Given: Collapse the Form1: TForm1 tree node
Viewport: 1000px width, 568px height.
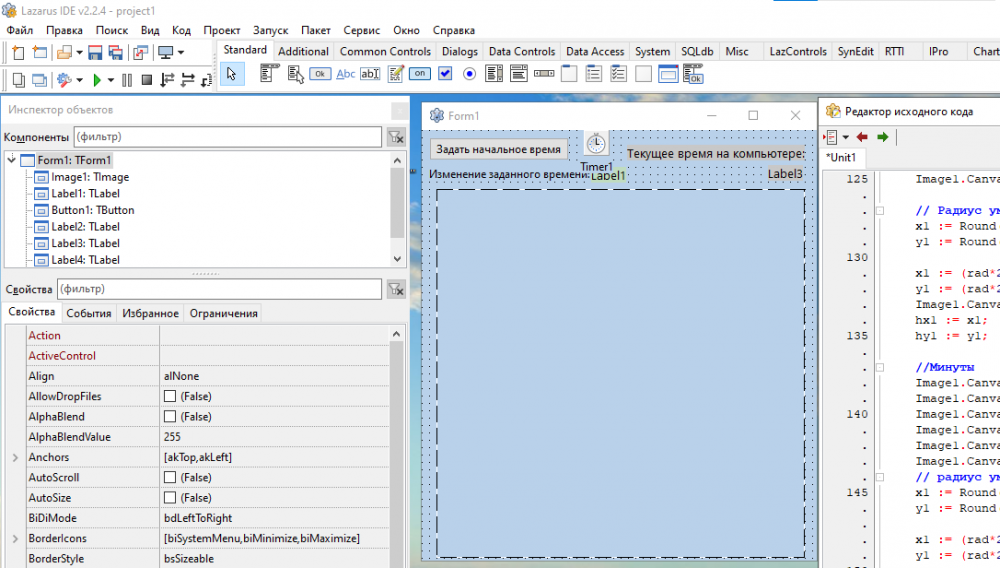Looking at the screenshot, I should 11,160.
